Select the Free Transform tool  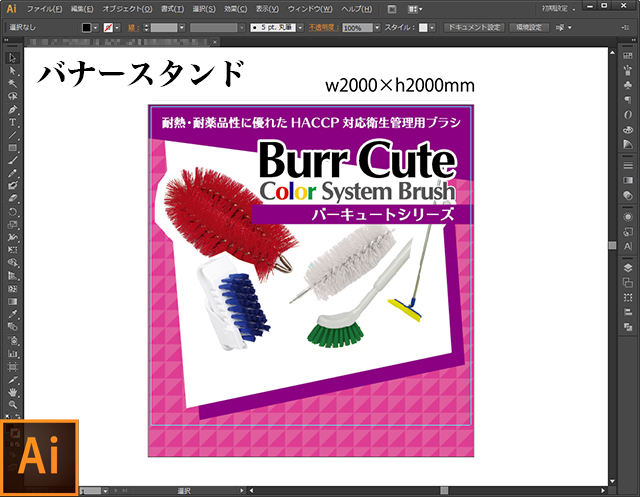point(12,250)
